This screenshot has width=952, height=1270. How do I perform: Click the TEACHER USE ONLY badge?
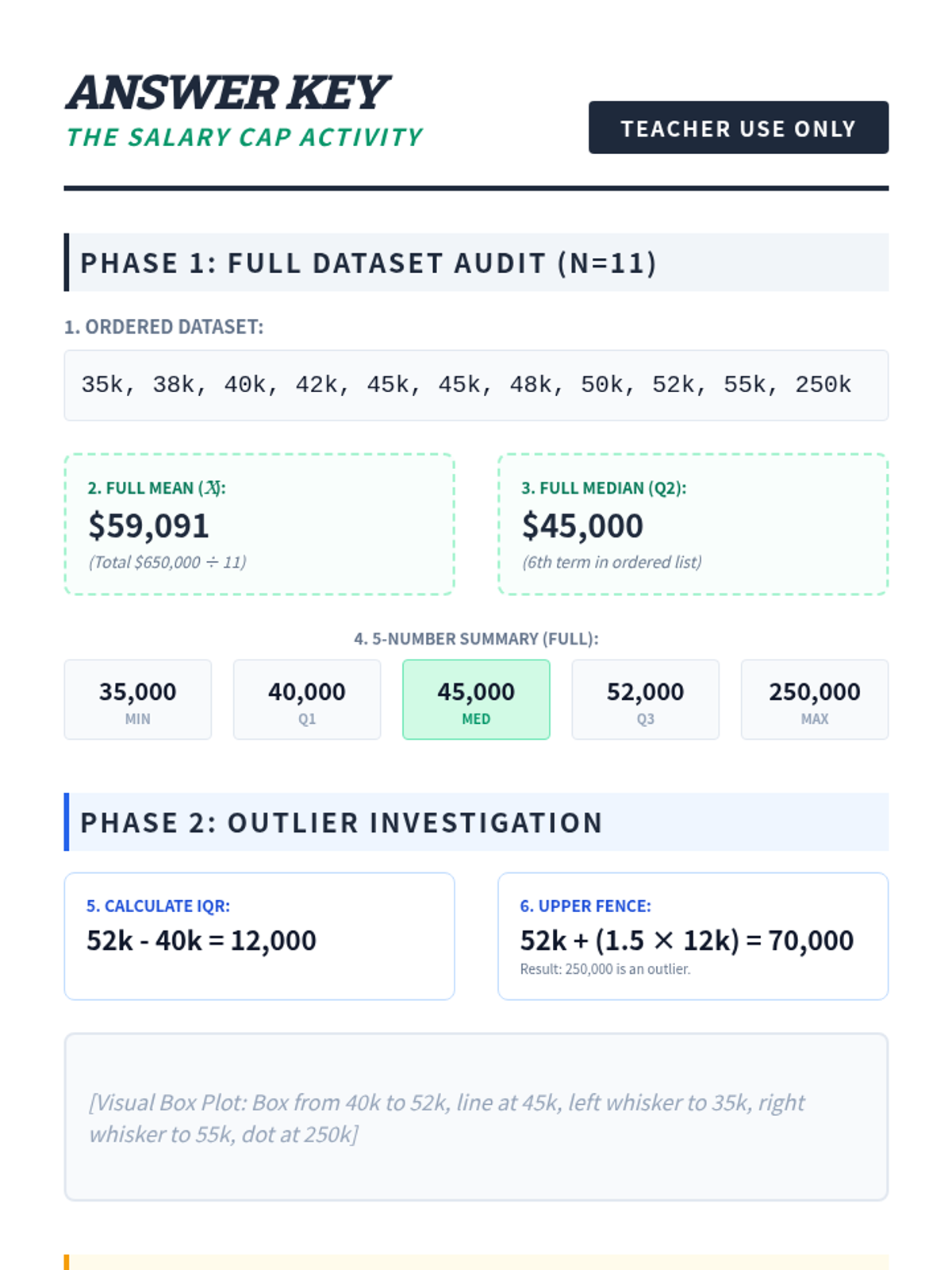(738, 128)
